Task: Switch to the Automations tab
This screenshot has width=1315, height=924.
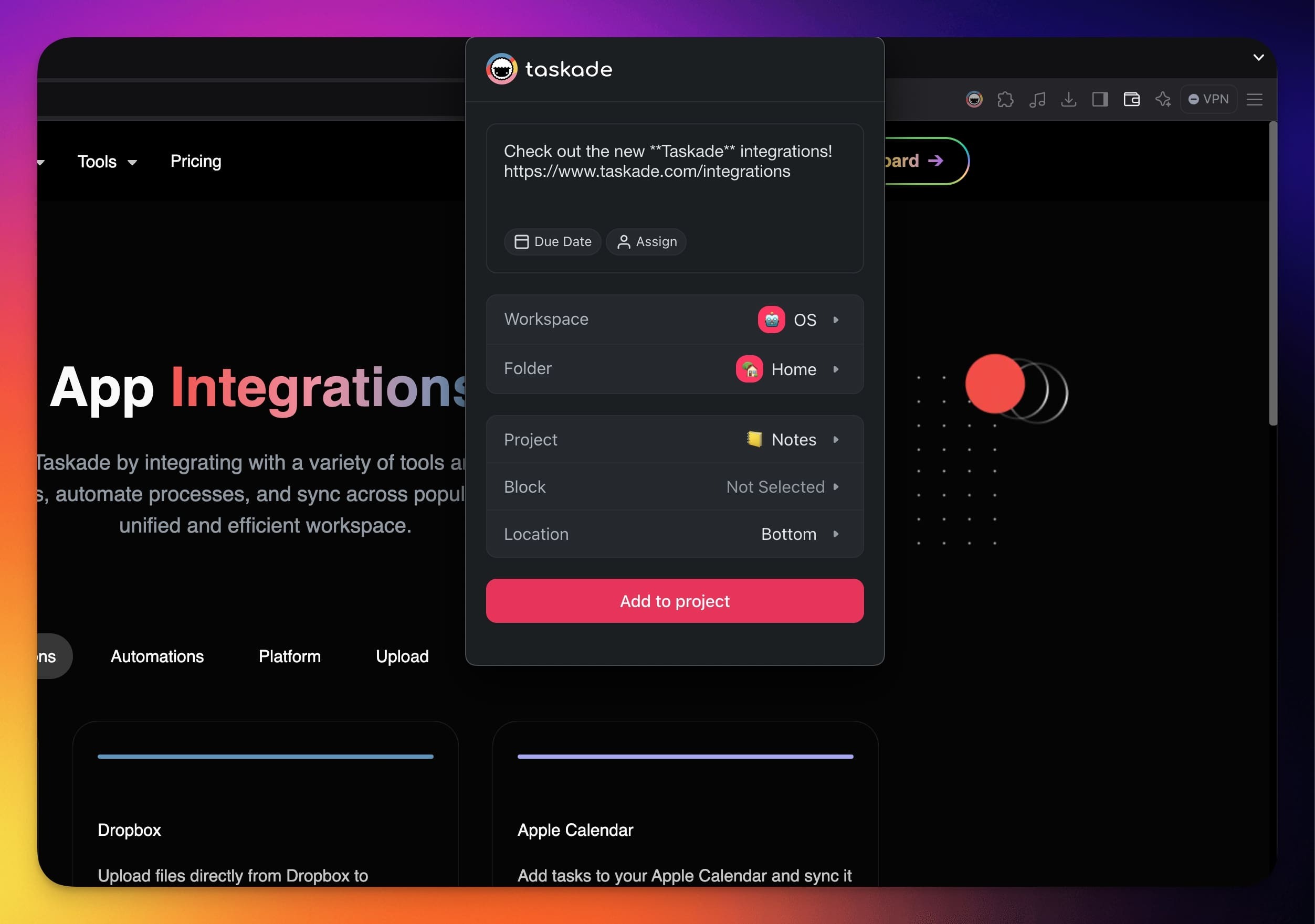Action: click(x=157, y=656)
